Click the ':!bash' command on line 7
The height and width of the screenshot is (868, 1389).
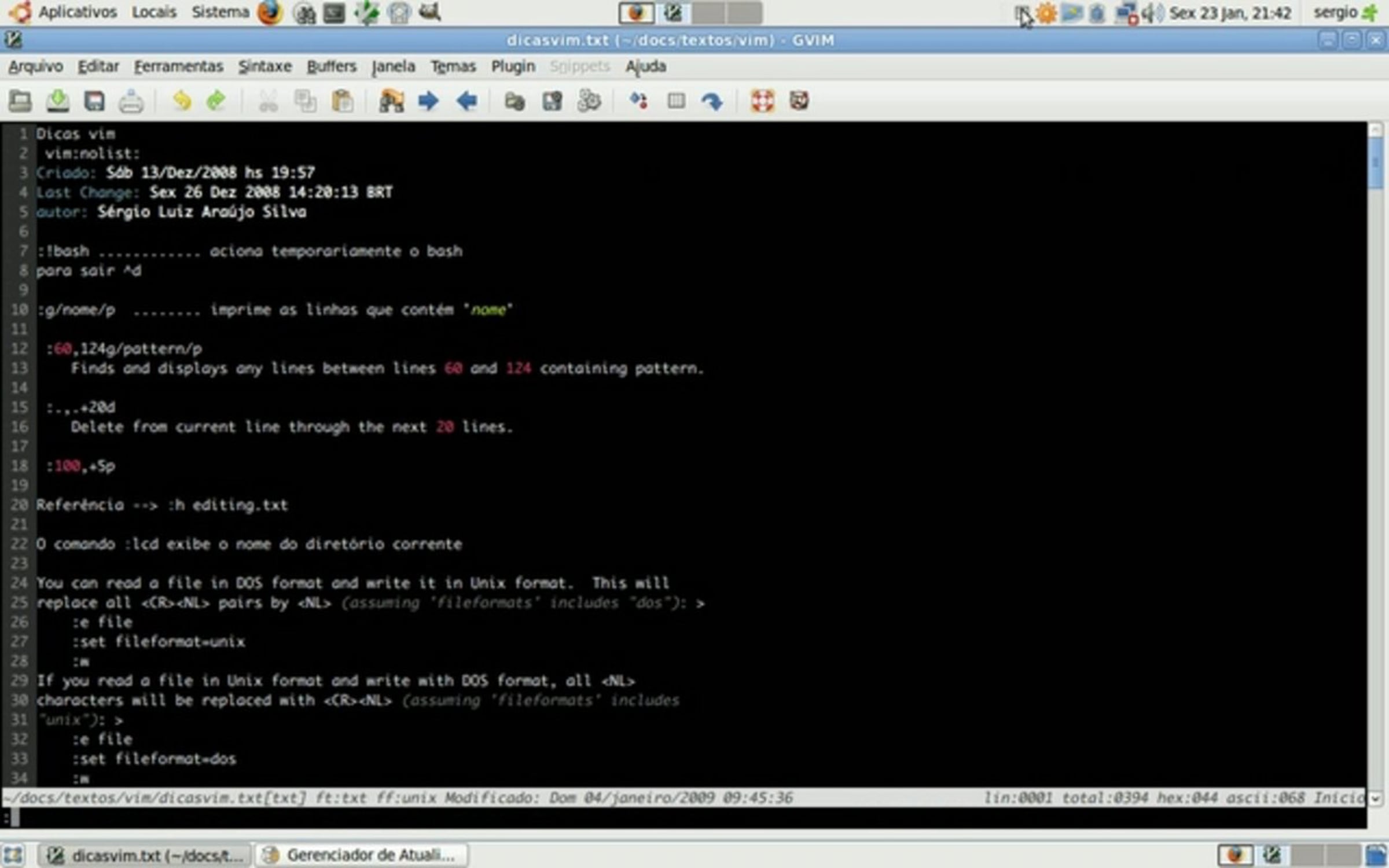point(63,251)
